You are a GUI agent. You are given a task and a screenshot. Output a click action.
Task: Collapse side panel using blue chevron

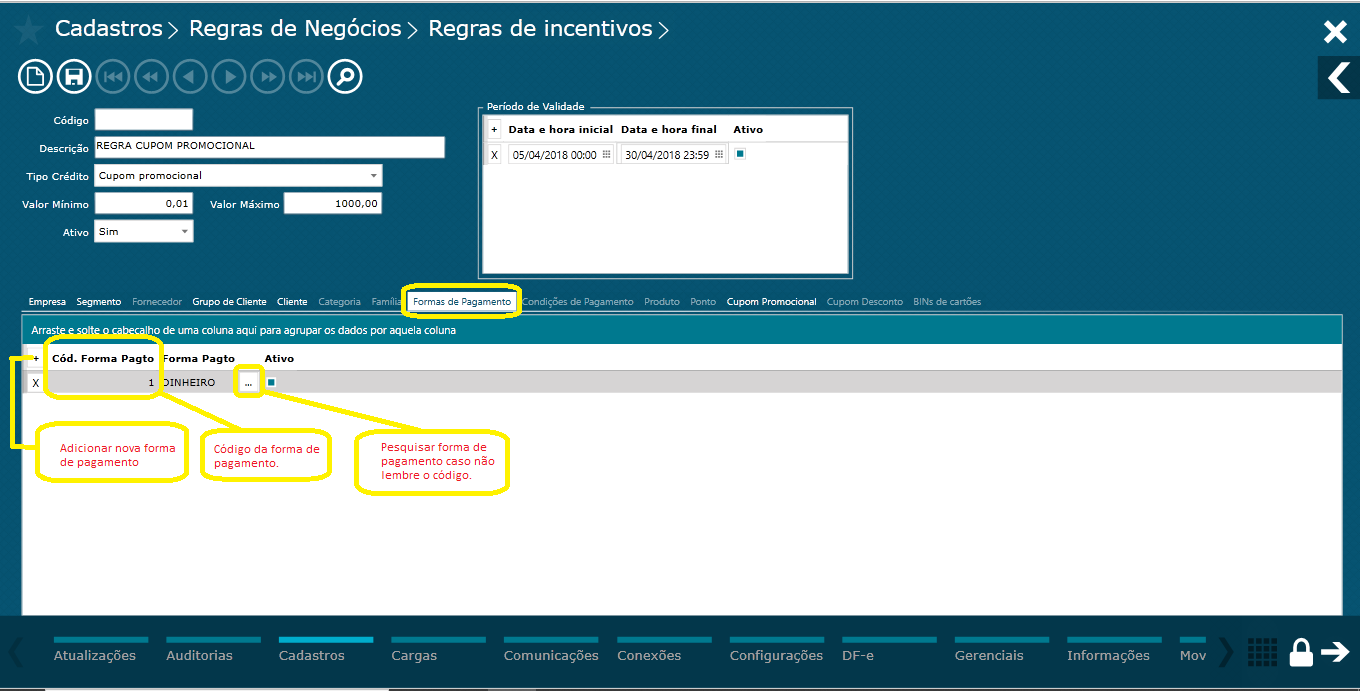click(x=1338, y=77)
